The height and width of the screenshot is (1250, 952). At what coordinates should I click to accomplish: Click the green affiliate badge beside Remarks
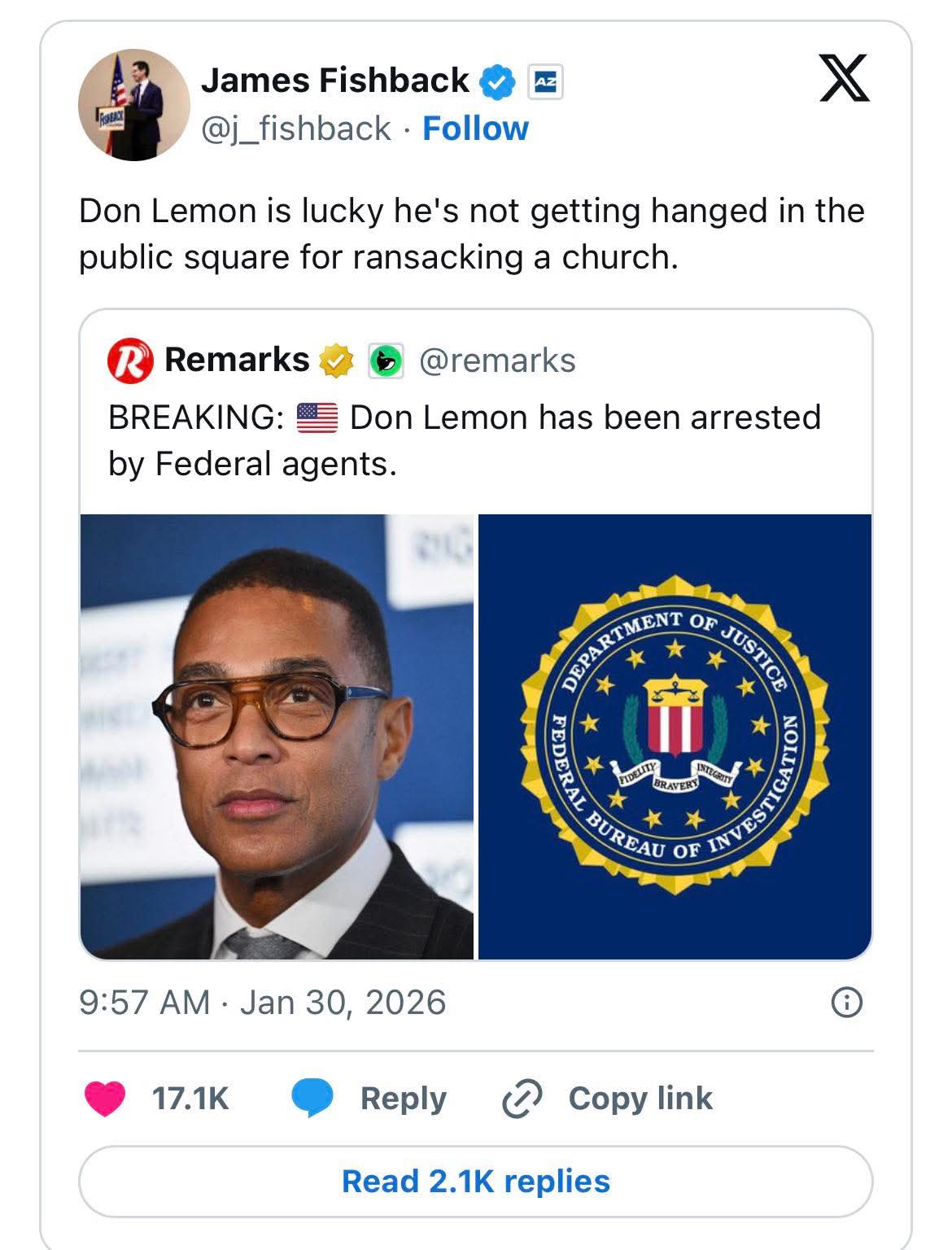coord(386,361)
